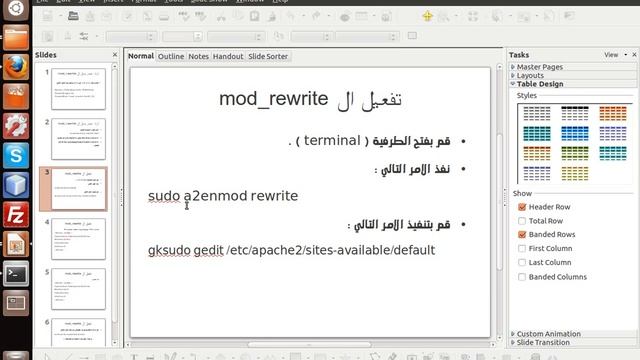Click the Cut scissors icon in toolbar
Image resolution: width=640 pixels, height=360 pixels.
221,16
